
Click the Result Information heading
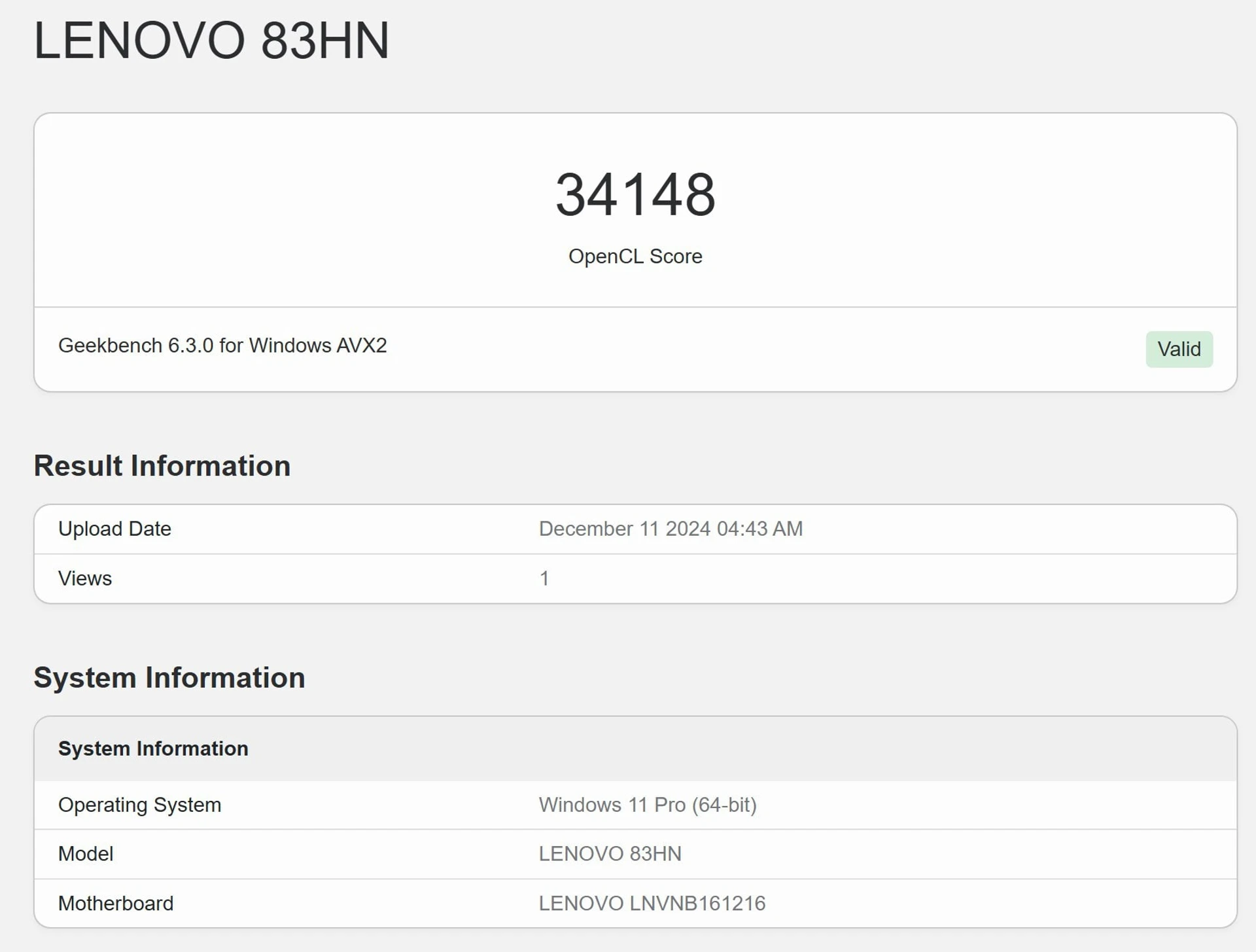[162, 466]
